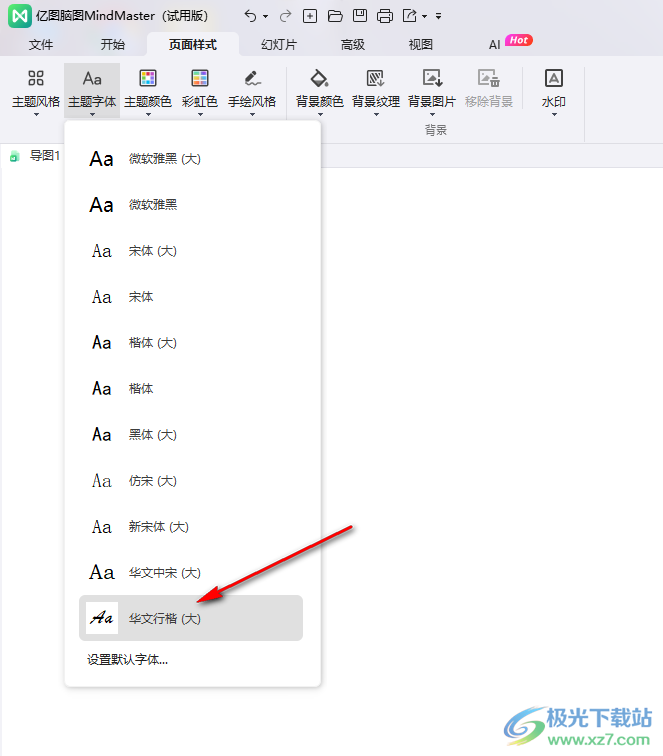Choose the 楷体 theme font
The image size is (663, 756).
pyautogui.click(x=191, y=389)
